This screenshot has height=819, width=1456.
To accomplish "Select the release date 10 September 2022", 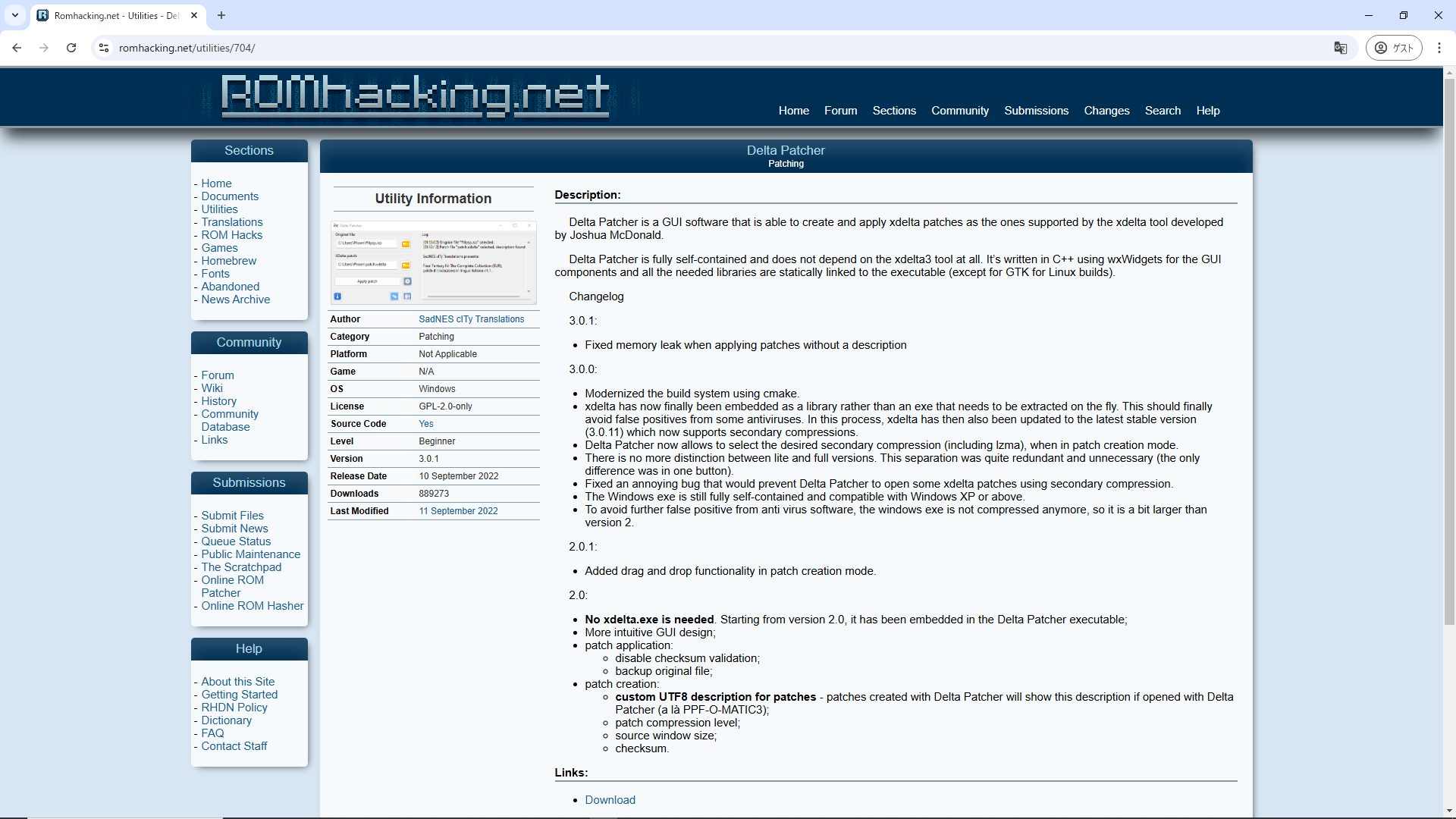I will tap(459, 476).
